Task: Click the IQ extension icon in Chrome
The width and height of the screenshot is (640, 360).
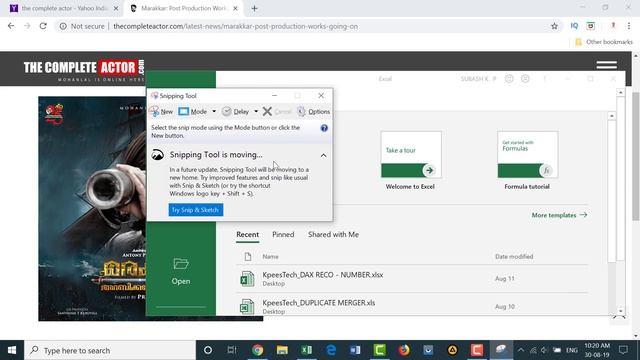Action: coord(574,26)
